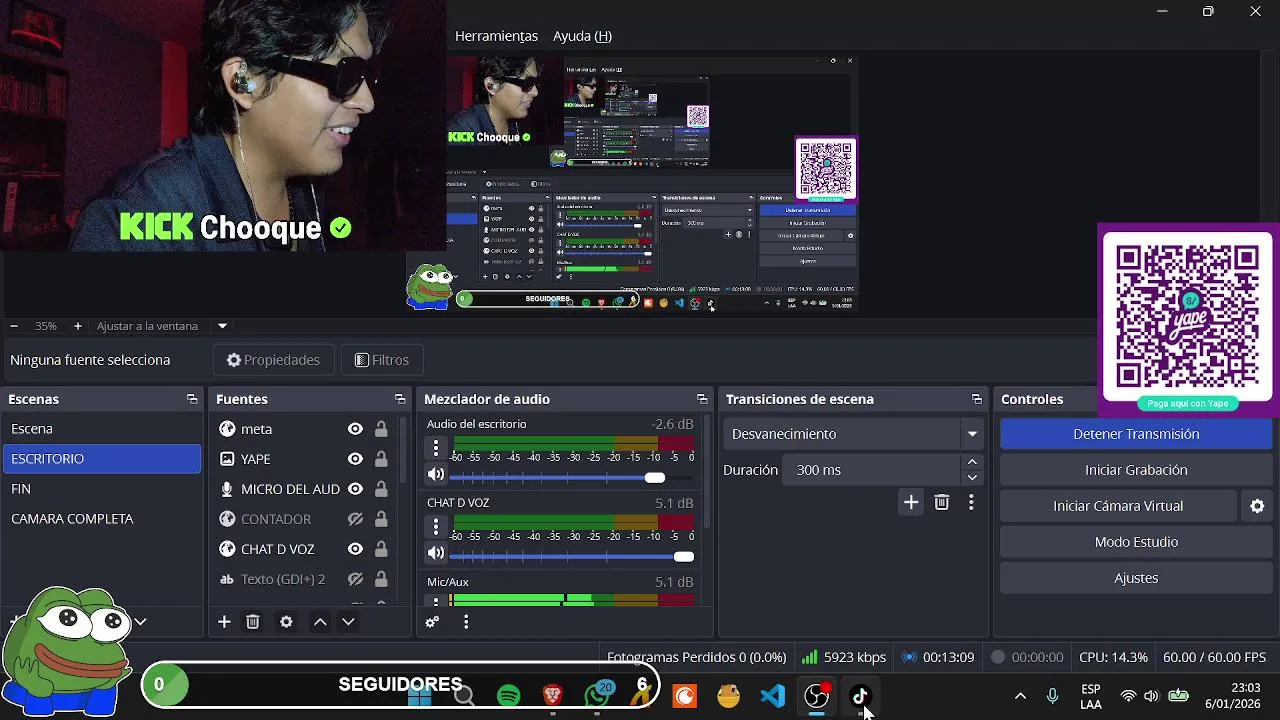Image resolution: width=1280 pixels, height=720 pixels.
Task: Select the FIN scene
Action: click(x=101, y=489)
